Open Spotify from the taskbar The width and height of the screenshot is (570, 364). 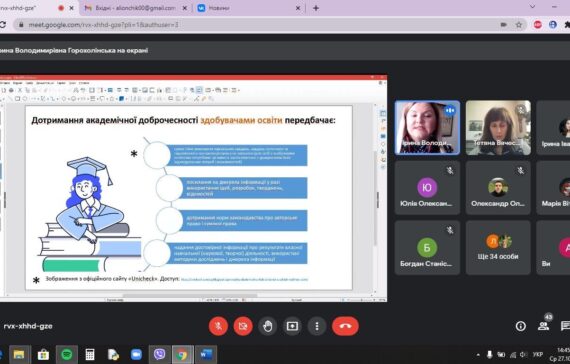67,354
